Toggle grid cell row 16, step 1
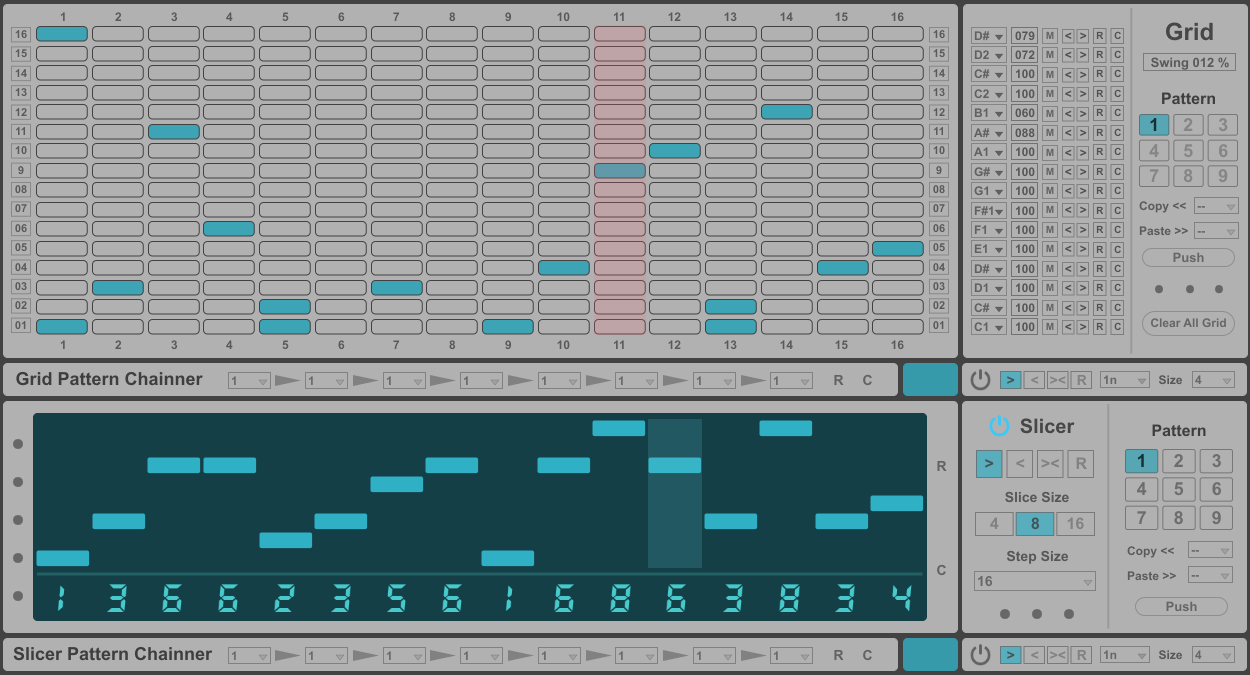This screenshot has width=1250, height=675. (62, 34)
